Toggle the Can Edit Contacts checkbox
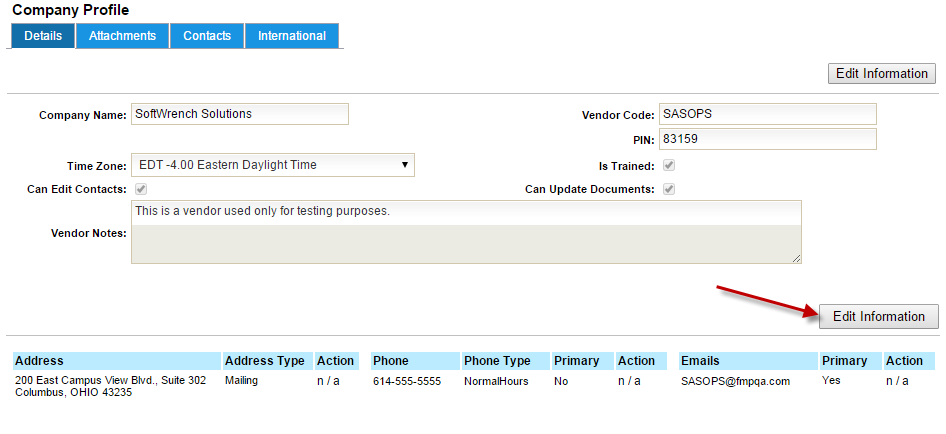 click(x=141, y=189)
